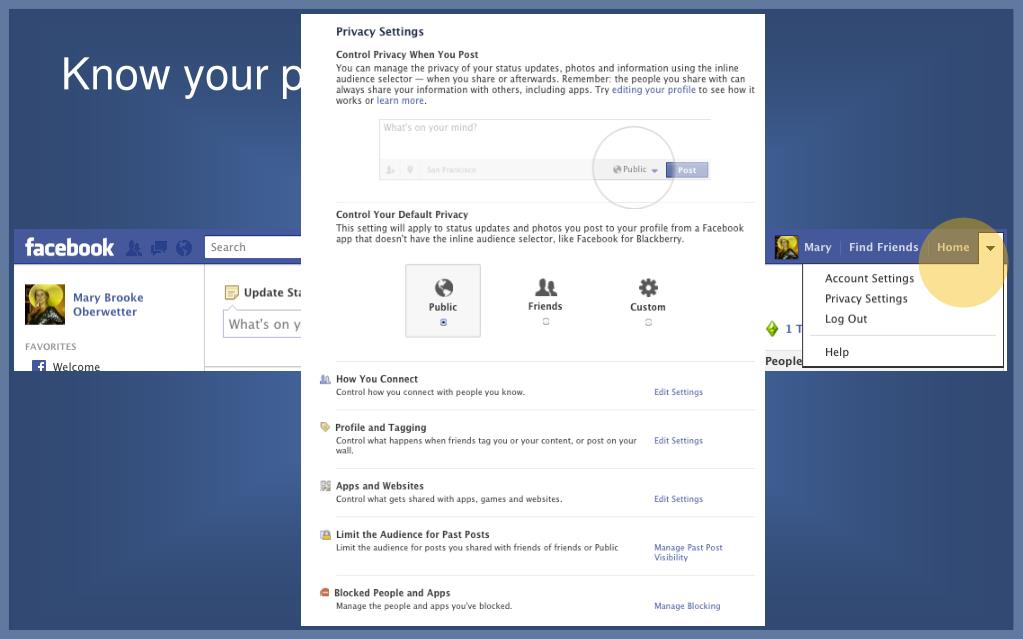Open the Public audience selector dropdown
The image size is (1023, 639).
[x=635, y=170]
